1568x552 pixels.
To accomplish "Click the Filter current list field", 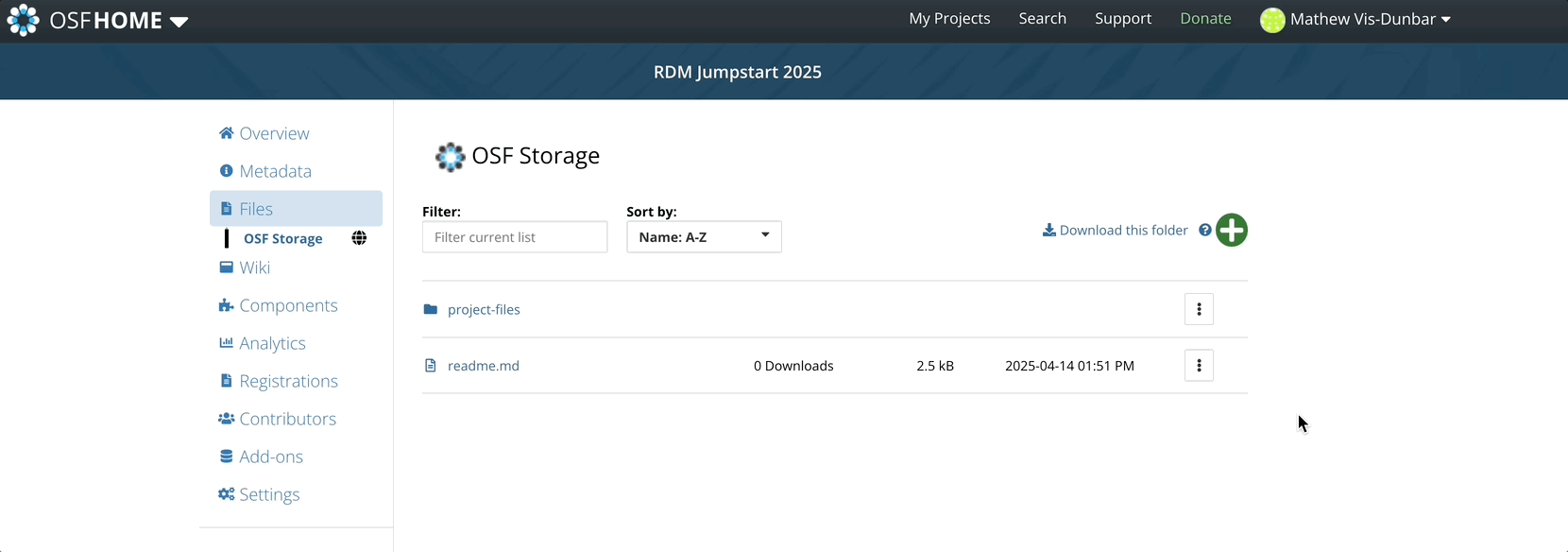I will point(515,237).
